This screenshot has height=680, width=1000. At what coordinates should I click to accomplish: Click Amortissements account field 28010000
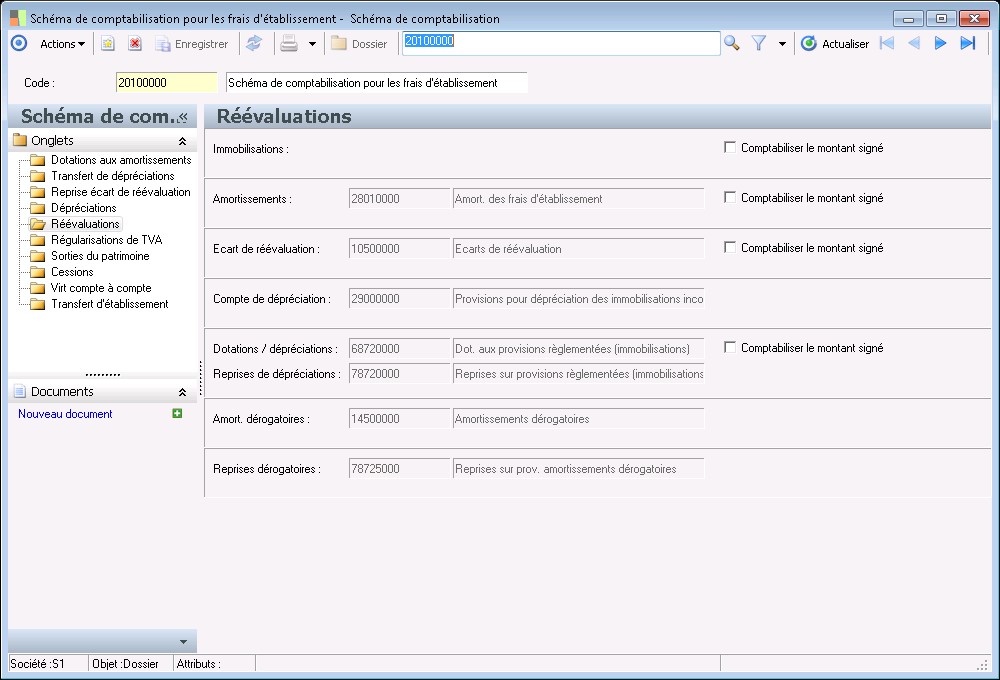tap(399, 198)
